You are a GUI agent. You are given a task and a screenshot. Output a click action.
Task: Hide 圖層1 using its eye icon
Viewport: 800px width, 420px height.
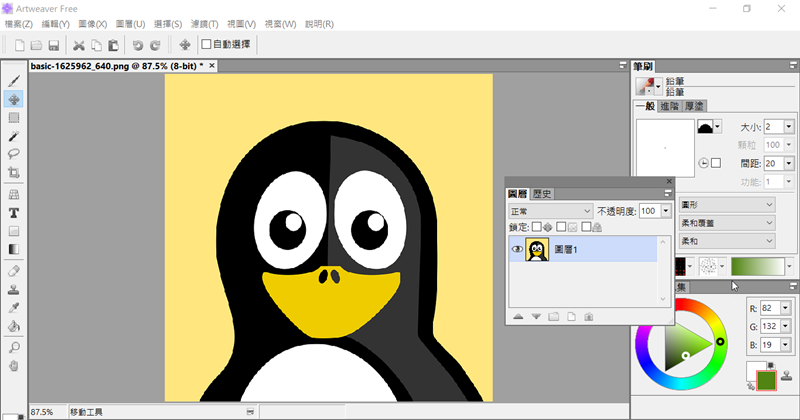pos(517,250)
